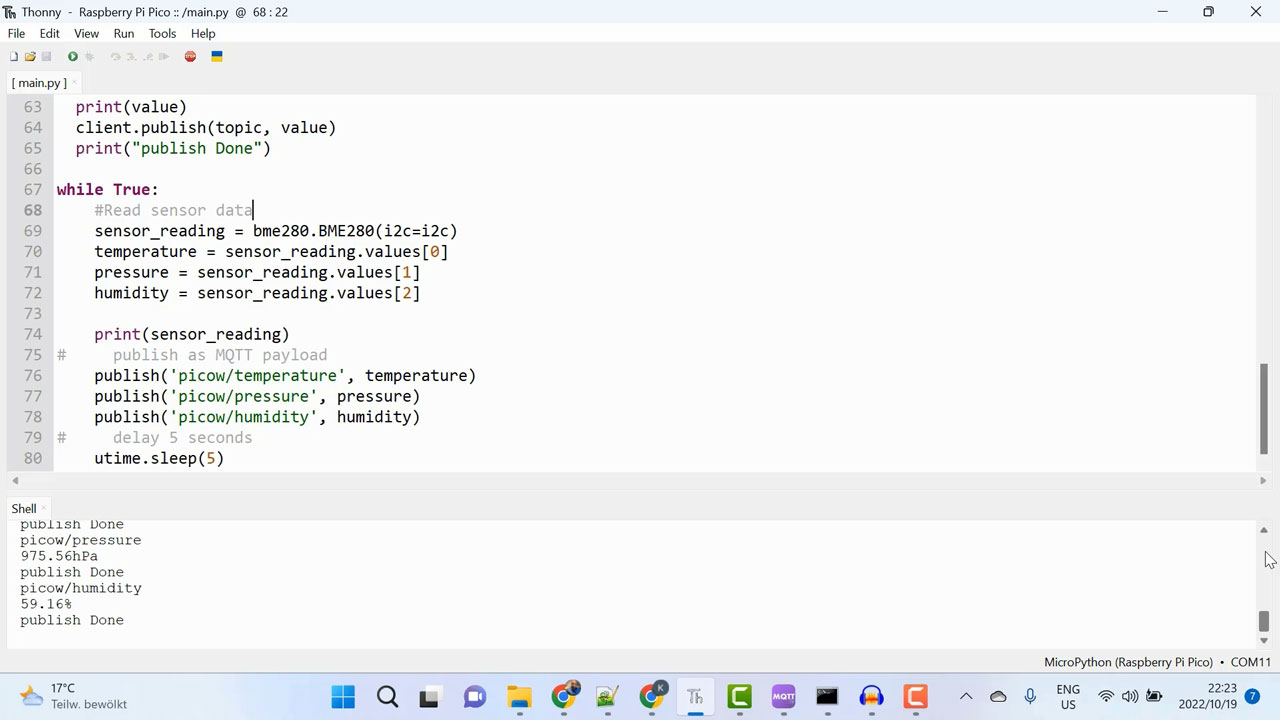Open the orange Camtasia recorder taskbar icon
The height and width of the screenshot is (720, 1280).
(915, 696)
